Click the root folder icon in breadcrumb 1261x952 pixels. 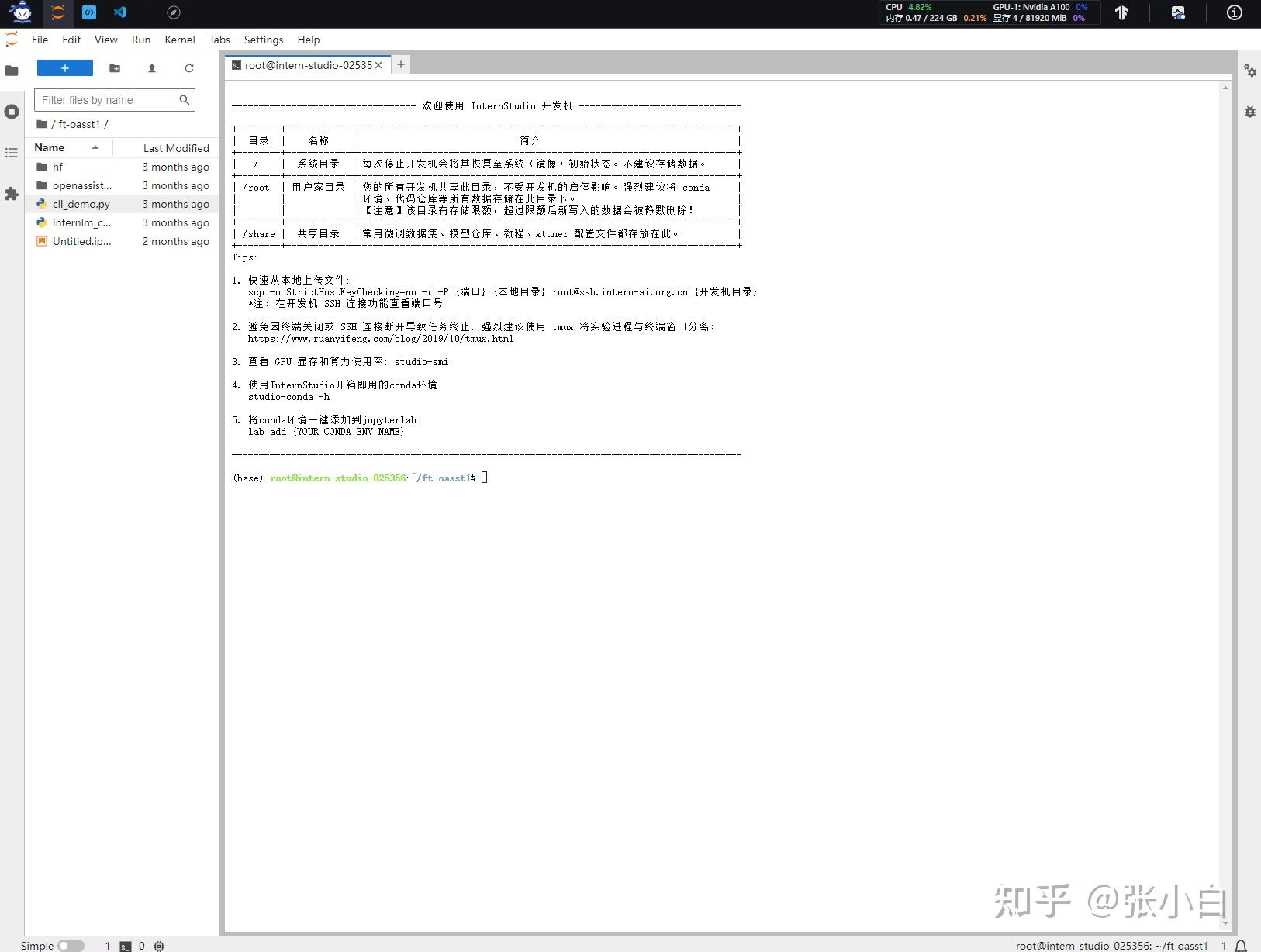(x=42, y=124)
